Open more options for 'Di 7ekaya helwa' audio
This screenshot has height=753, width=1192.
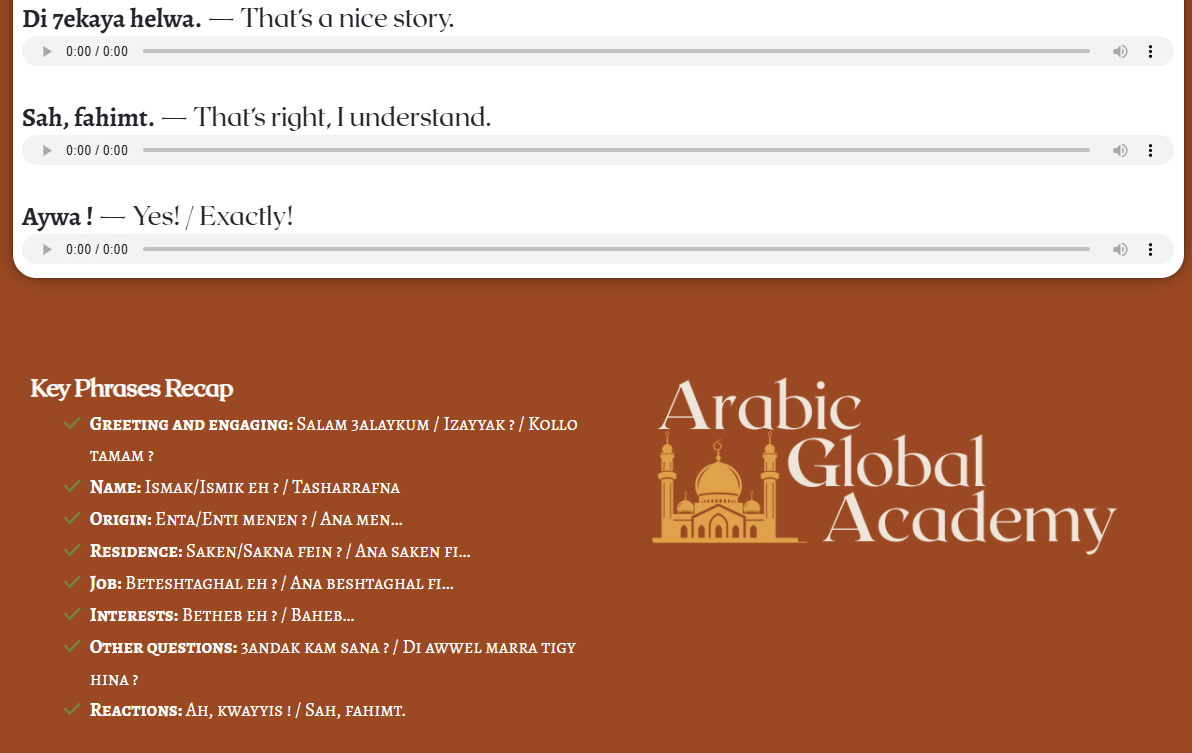1150,51
